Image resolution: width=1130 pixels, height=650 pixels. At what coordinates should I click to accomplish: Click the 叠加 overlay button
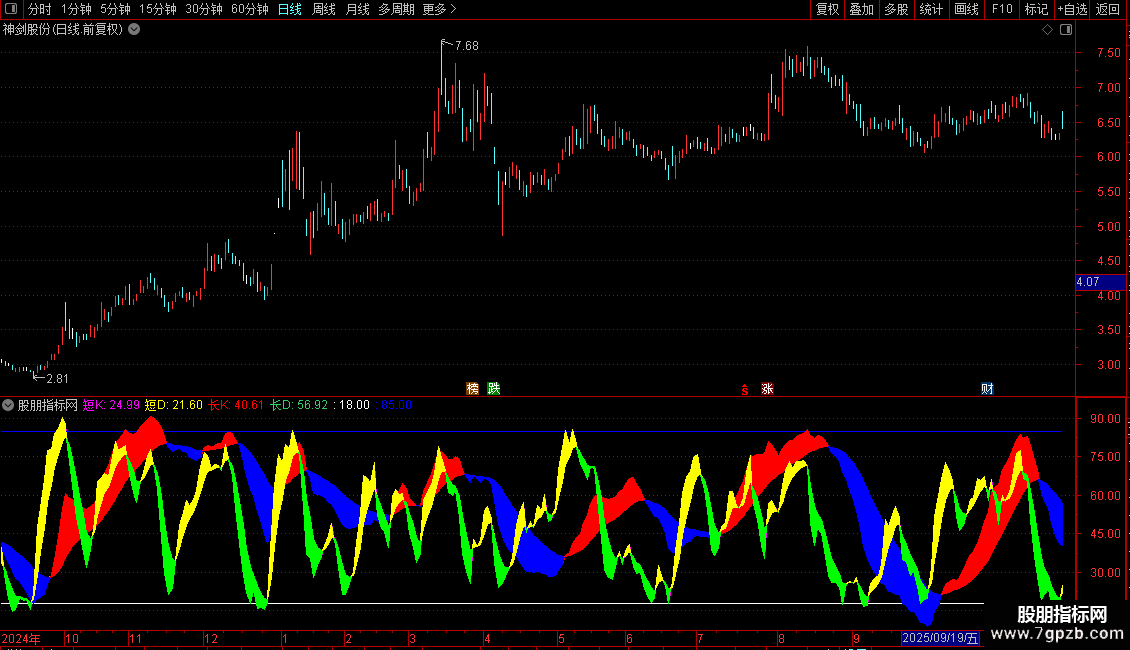(861, 9)
